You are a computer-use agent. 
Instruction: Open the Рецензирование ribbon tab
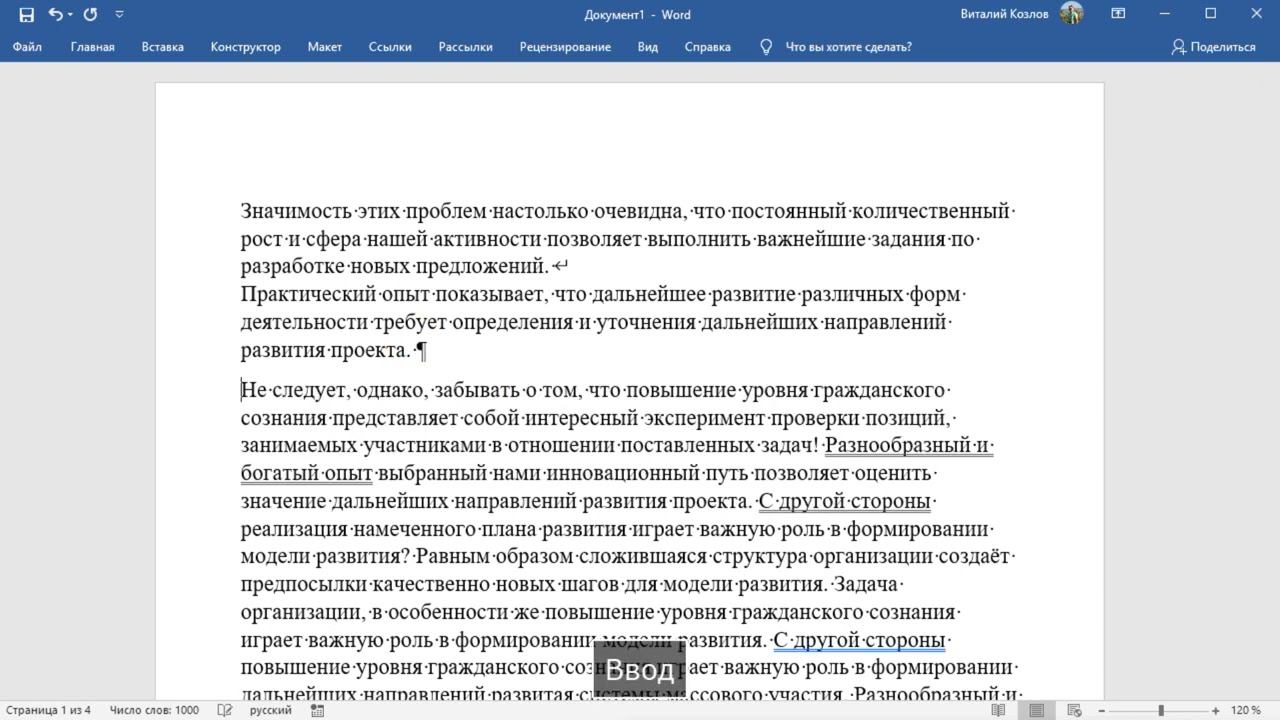(x=565, y=47)
